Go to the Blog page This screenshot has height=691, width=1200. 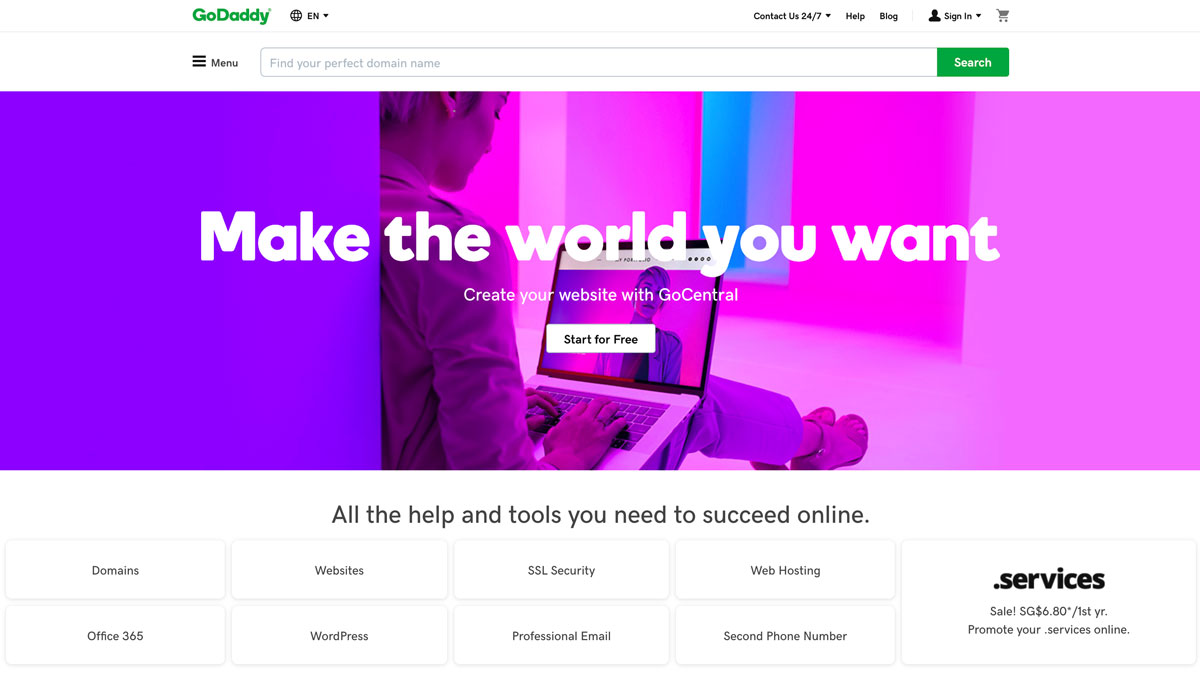pos(889,16)
